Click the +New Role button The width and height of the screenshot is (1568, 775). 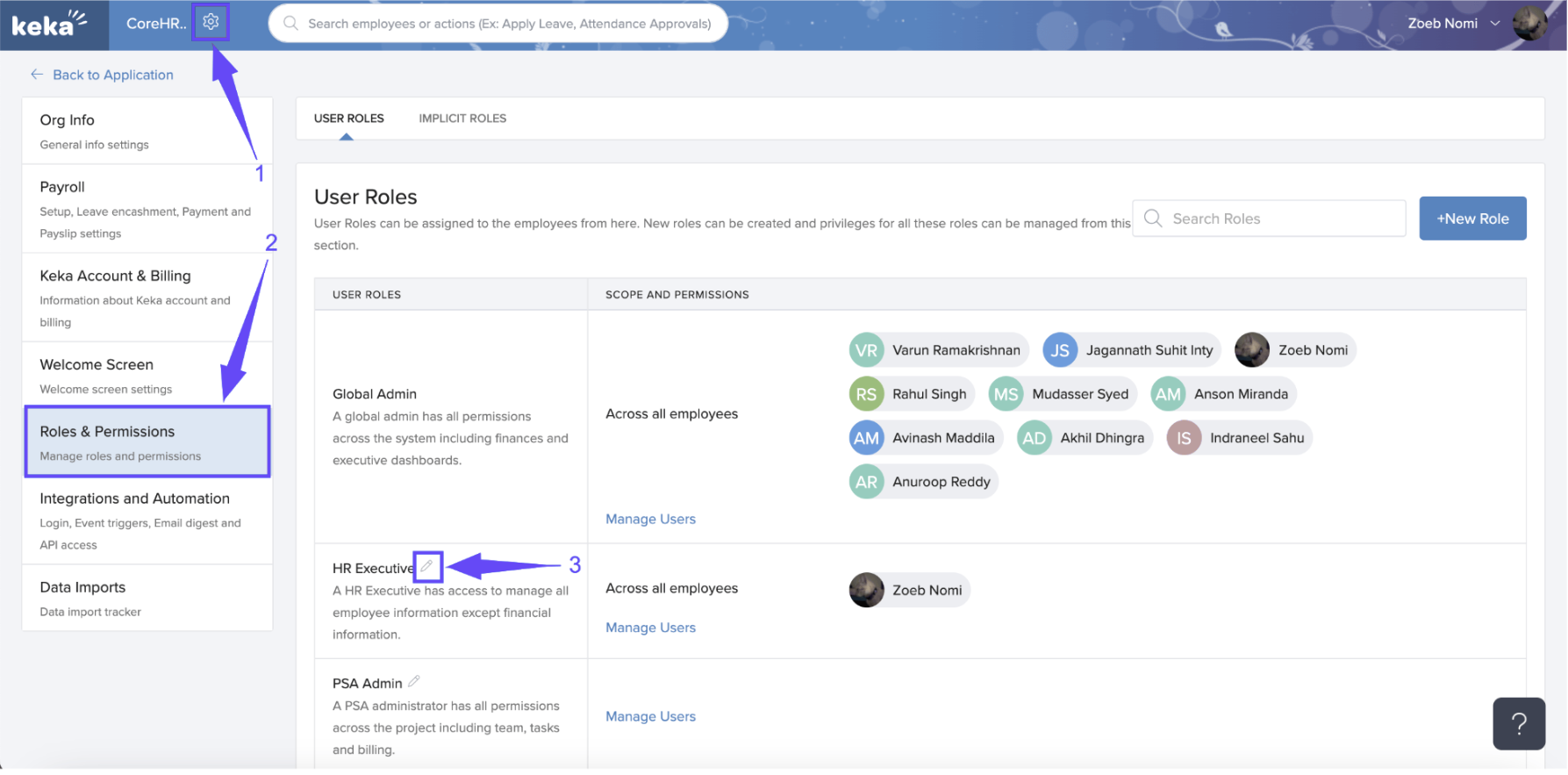(x=1471, y=219)
